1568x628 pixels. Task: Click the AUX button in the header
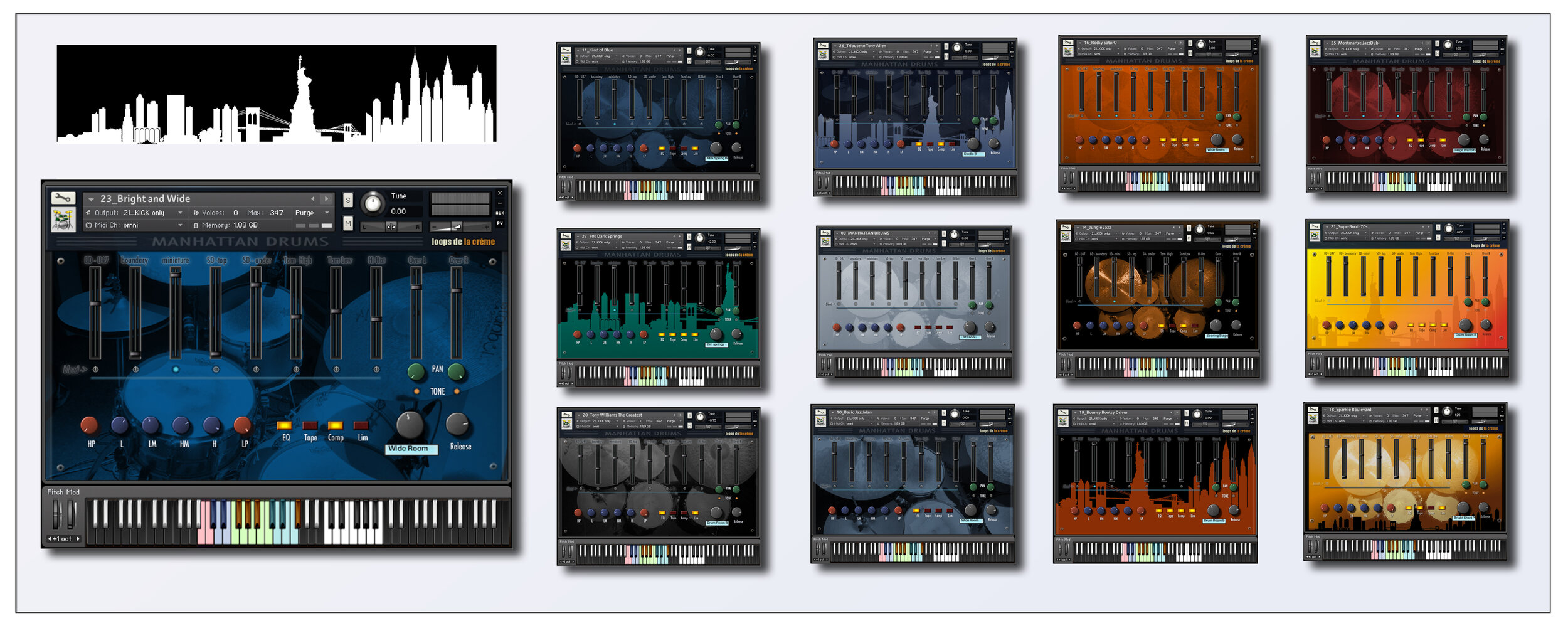click(500, 213)
